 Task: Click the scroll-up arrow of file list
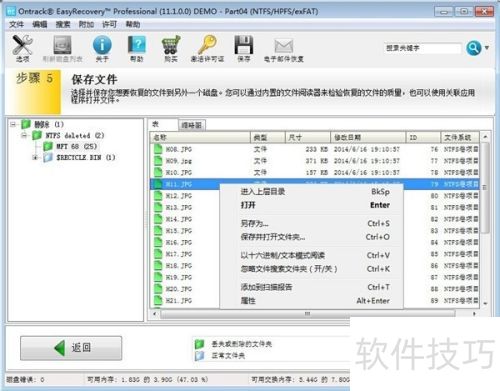(485, 137)
